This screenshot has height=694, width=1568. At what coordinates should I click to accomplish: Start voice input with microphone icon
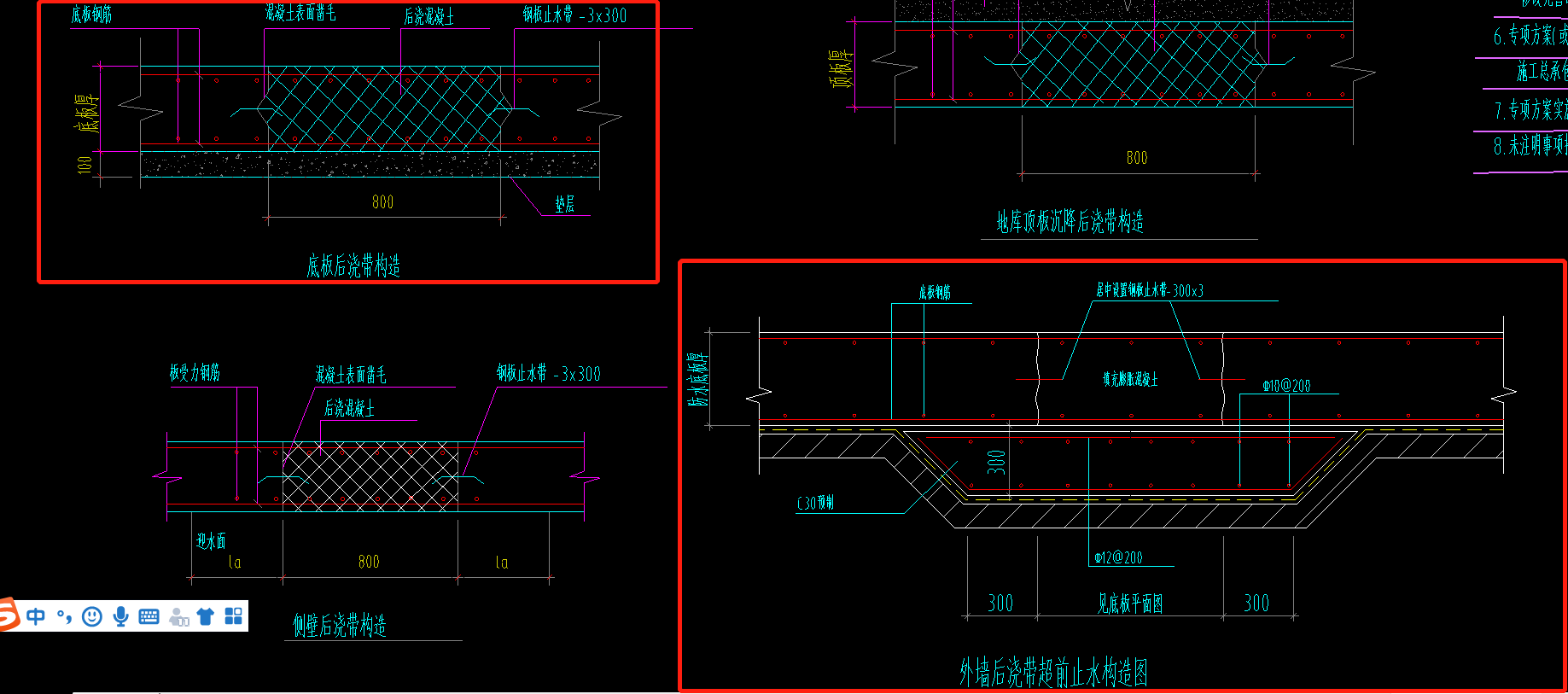pos(121,616)
